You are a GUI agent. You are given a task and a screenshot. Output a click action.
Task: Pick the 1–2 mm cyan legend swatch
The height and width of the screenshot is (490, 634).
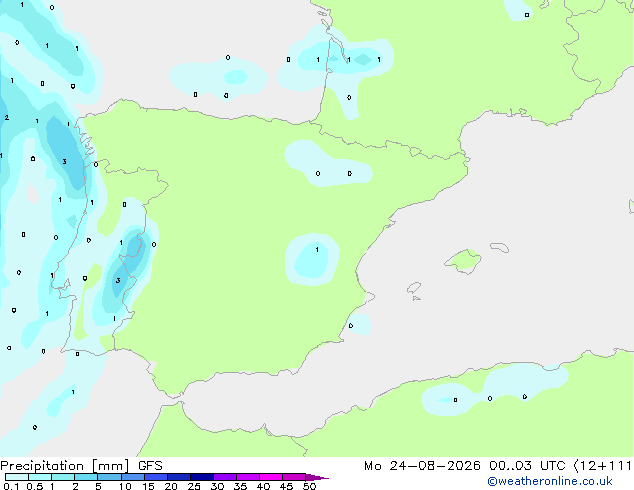[63, 477]
